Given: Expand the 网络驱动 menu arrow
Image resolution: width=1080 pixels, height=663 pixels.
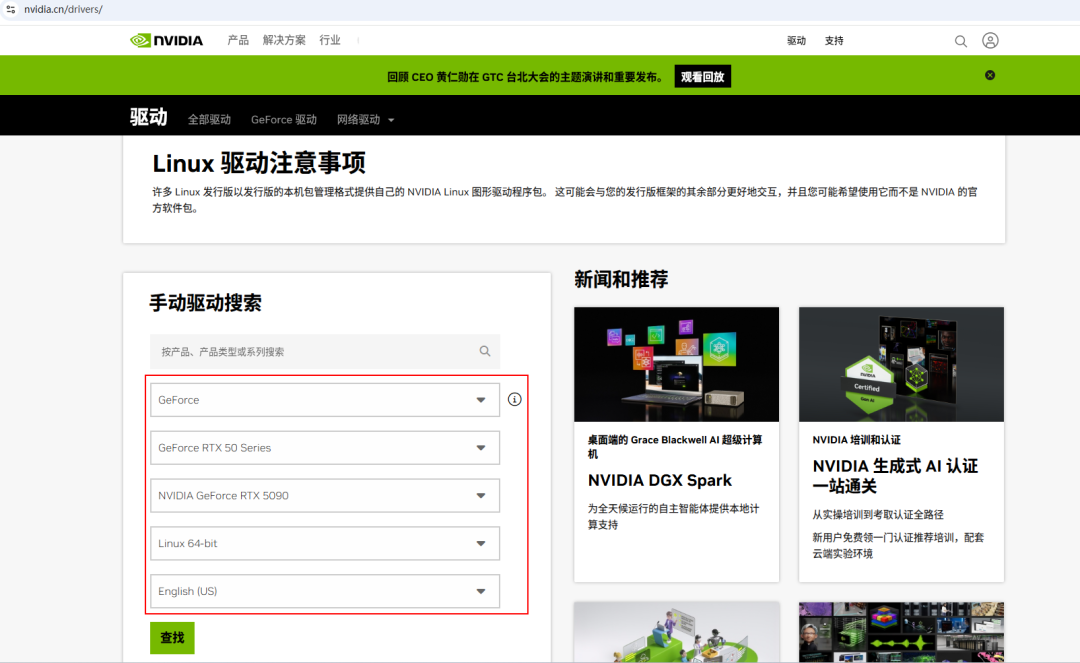Looking at the screenshot, I should 391,120.
